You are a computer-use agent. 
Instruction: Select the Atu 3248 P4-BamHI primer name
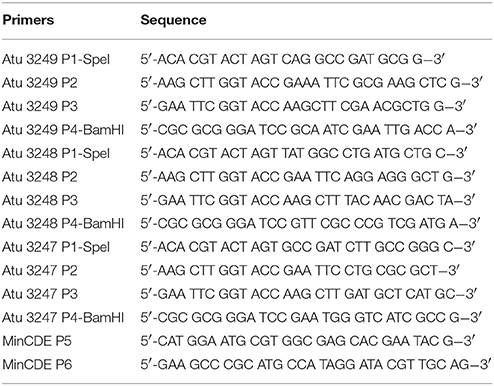[63, 224]
